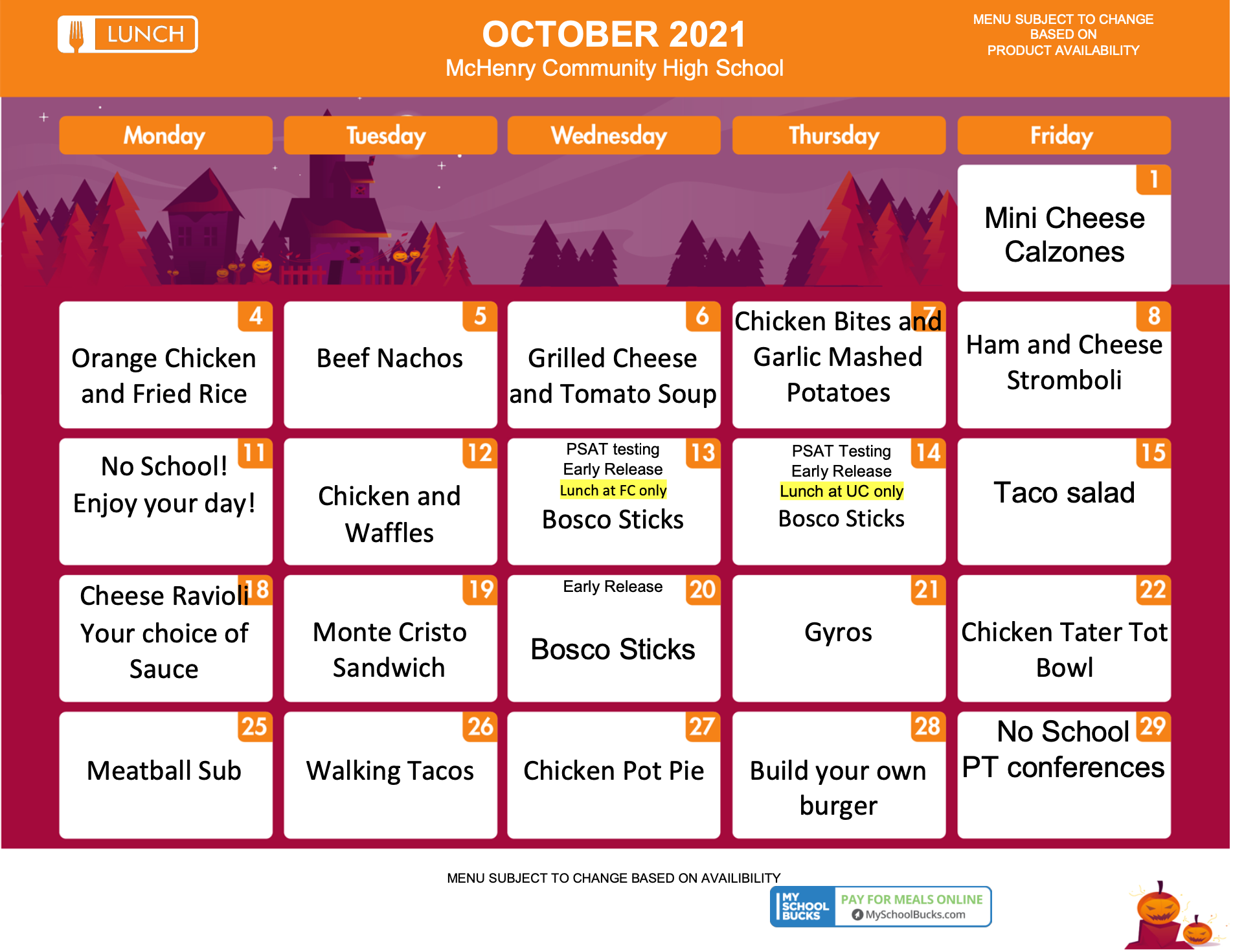Screen dimensions: 1233x952
Task: Click the fork LUNCH logo icon
Action: [128, 34]
